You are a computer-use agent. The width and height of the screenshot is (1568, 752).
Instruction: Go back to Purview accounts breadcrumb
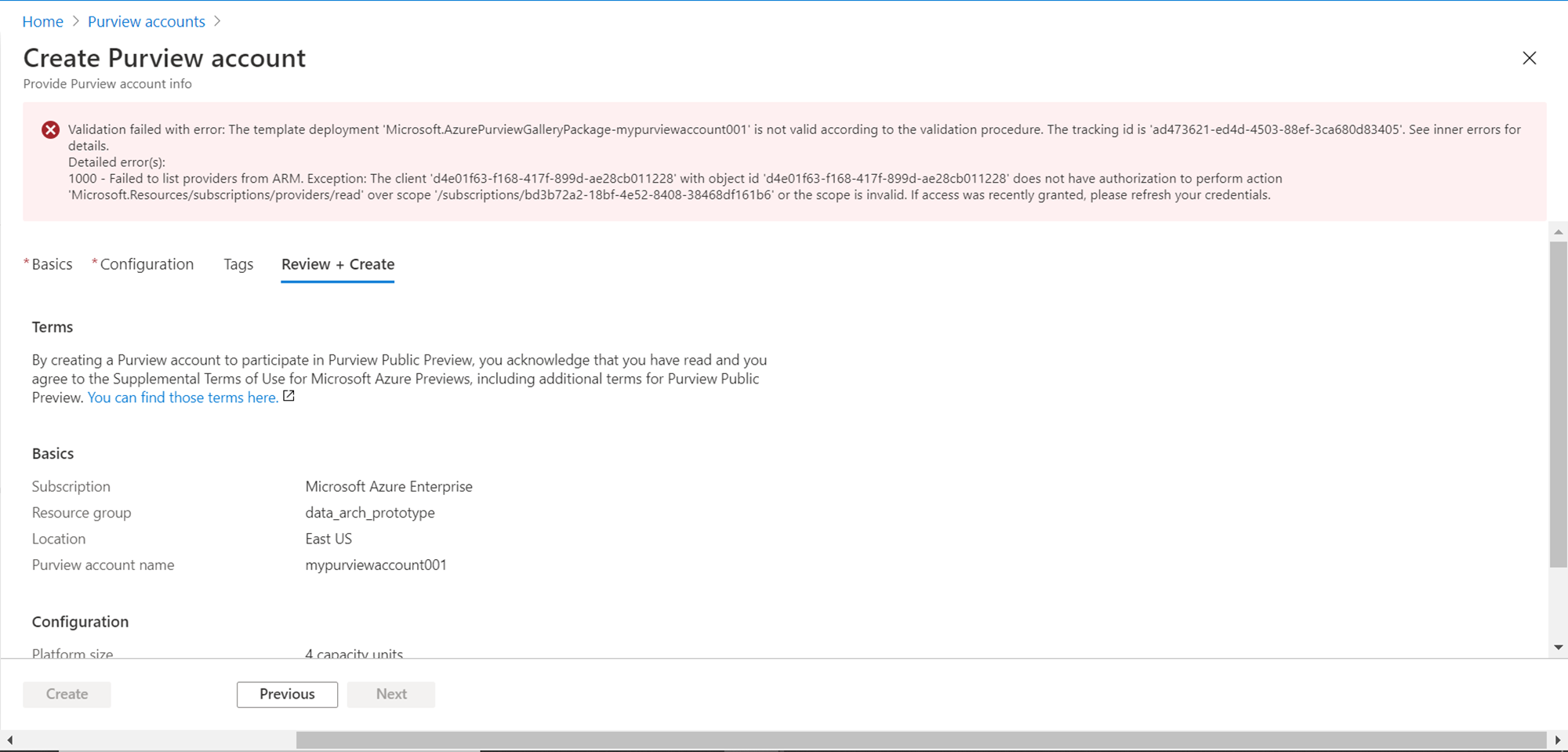147,21
